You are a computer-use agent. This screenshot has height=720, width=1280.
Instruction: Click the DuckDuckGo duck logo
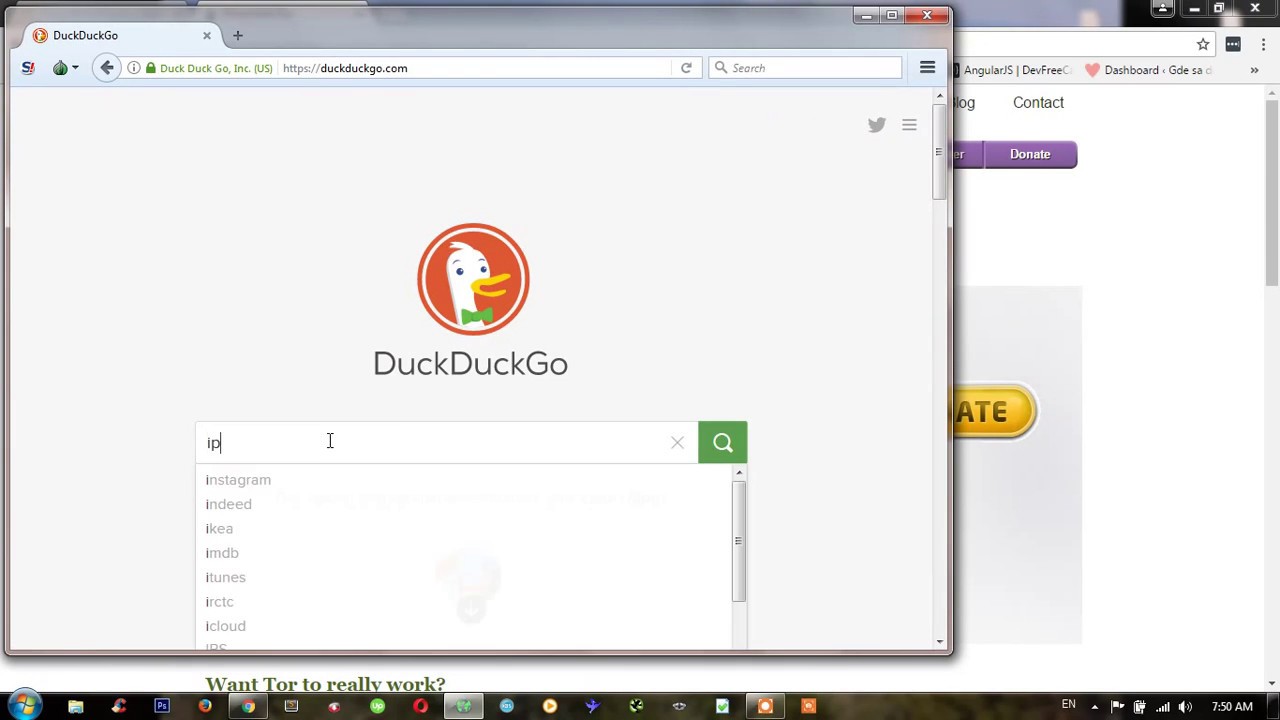[472, 279]
